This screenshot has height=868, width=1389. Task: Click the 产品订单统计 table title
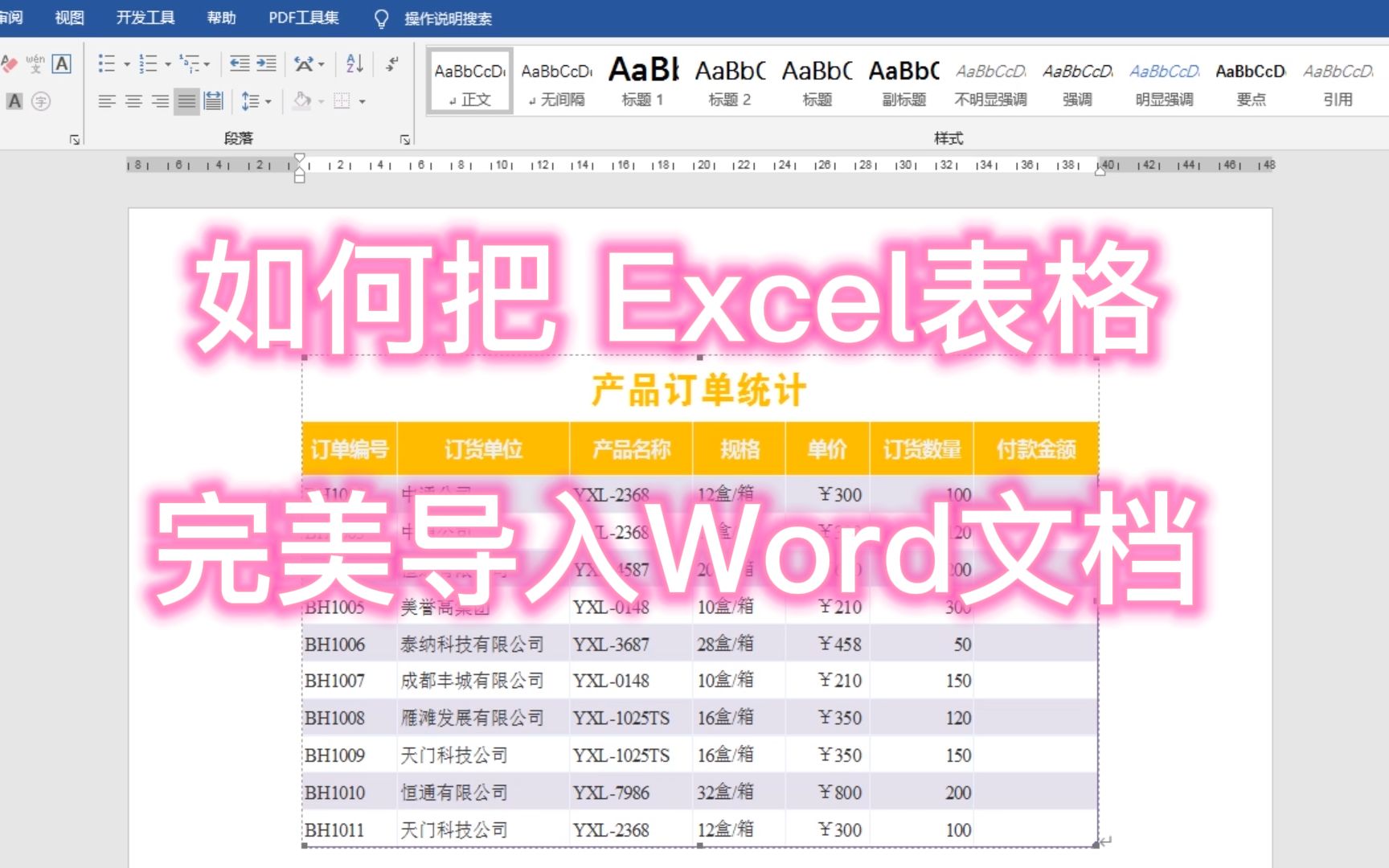(x=699, y=391)
